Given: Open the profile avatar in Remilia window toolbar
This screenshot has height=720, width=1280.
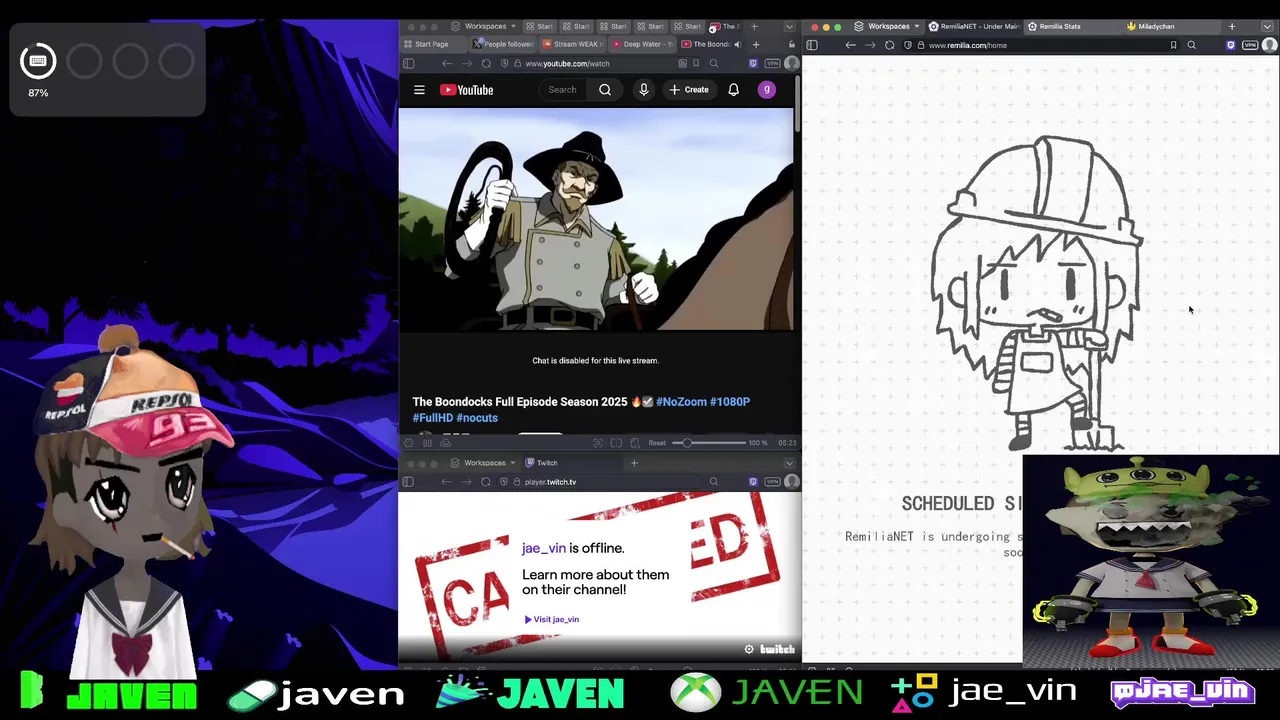Looking at the screenshot, I should pyautogui.click(x=1270, y=45).
